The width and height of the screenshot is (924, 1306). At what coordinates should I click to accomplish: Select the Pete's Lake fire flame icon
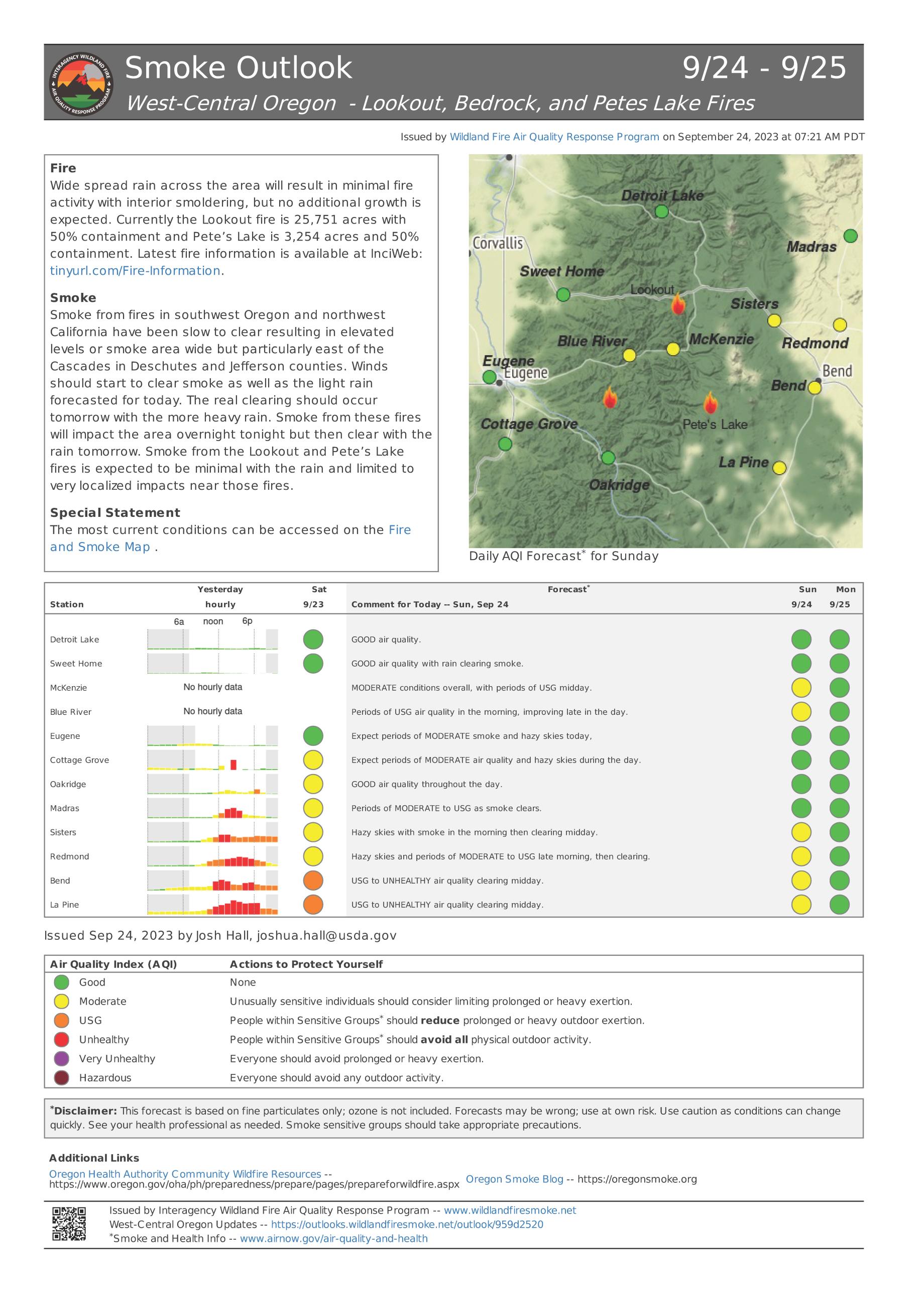point(711,403)
